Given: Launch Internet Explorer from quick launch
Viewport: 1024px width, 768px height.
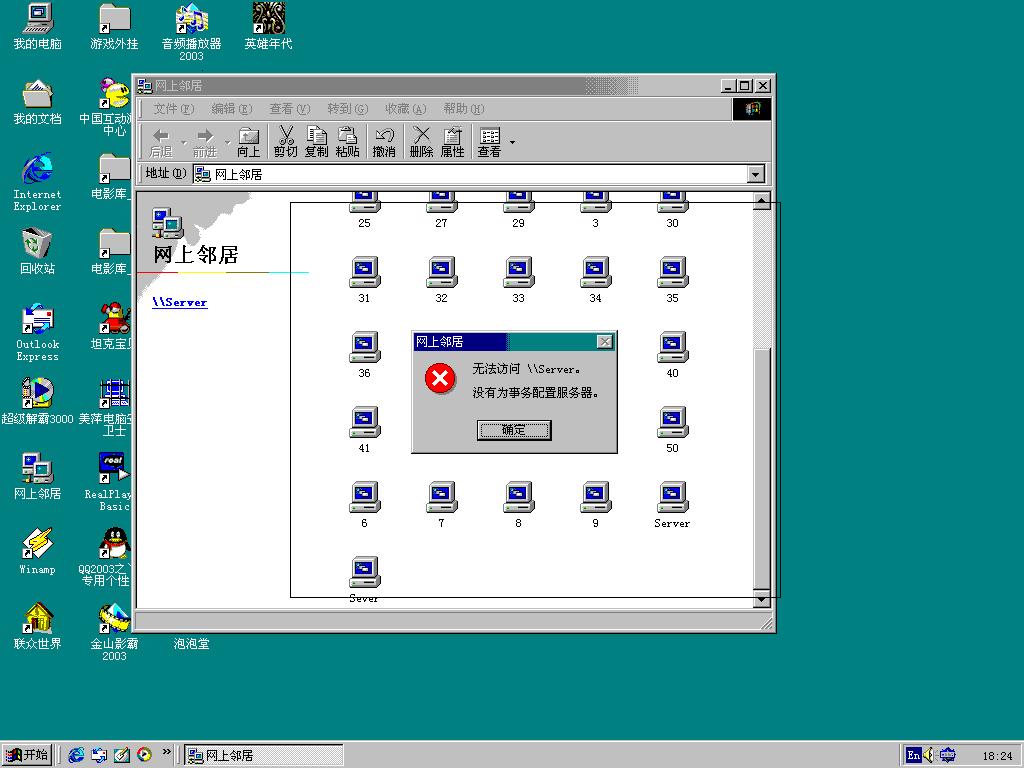Looking at the screenshot, I should (x=76, y=755).
